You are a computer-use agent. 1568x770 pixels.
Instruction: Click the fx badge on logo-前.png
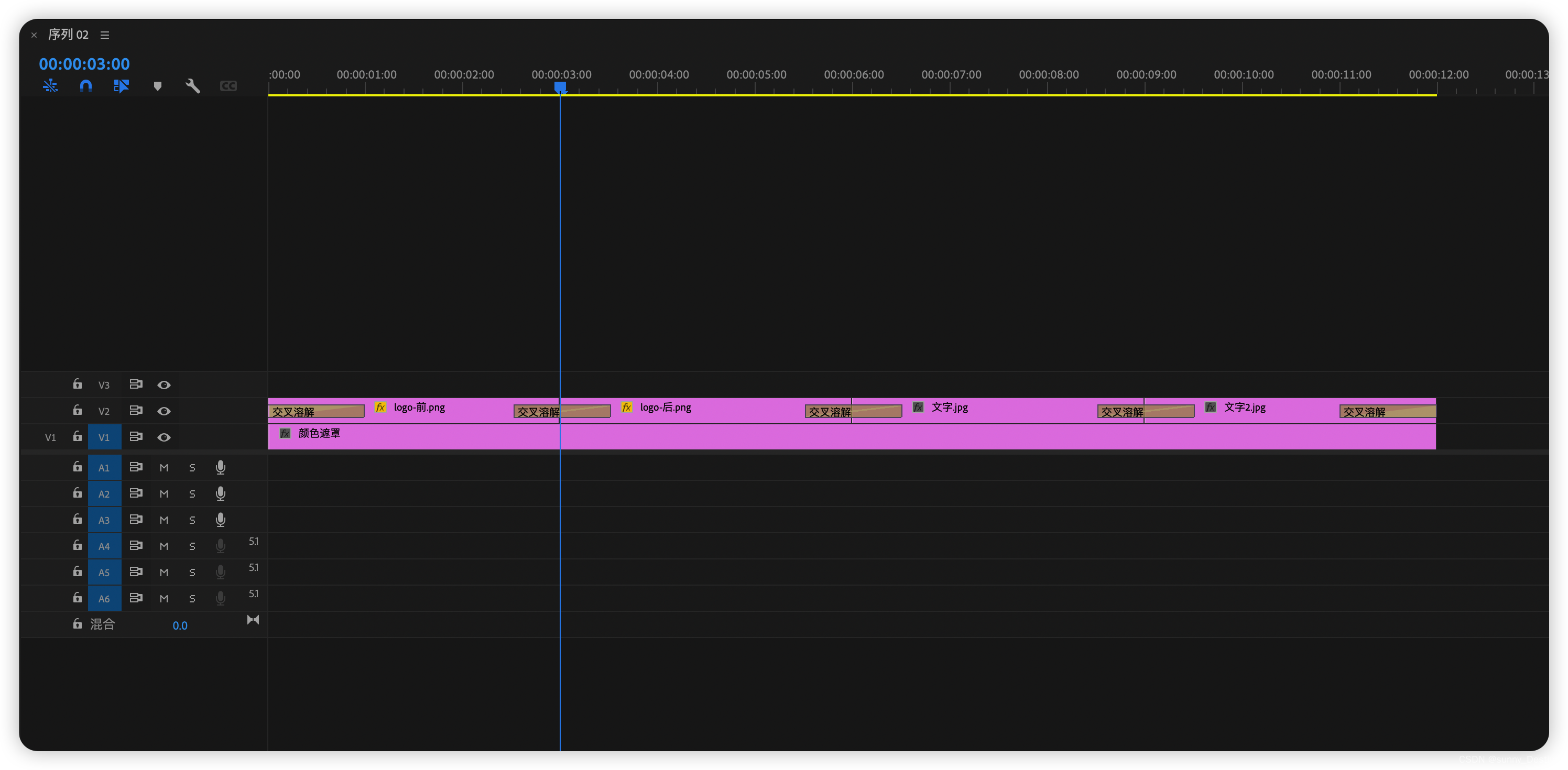380,407
